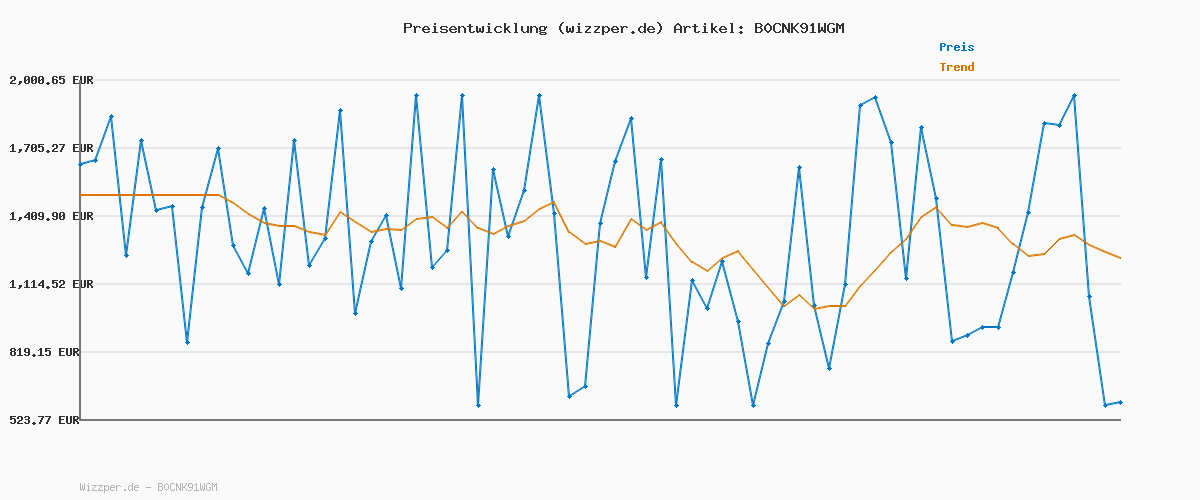The image size is (1200, 500).
Task: Click the blue Preis legend label
Action: point(956,47)
